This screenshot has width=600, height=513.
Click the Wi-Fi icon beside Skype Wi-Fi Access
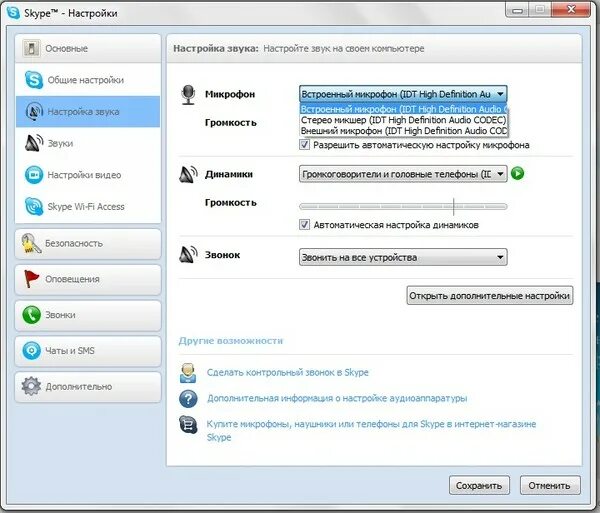[34, 206]
